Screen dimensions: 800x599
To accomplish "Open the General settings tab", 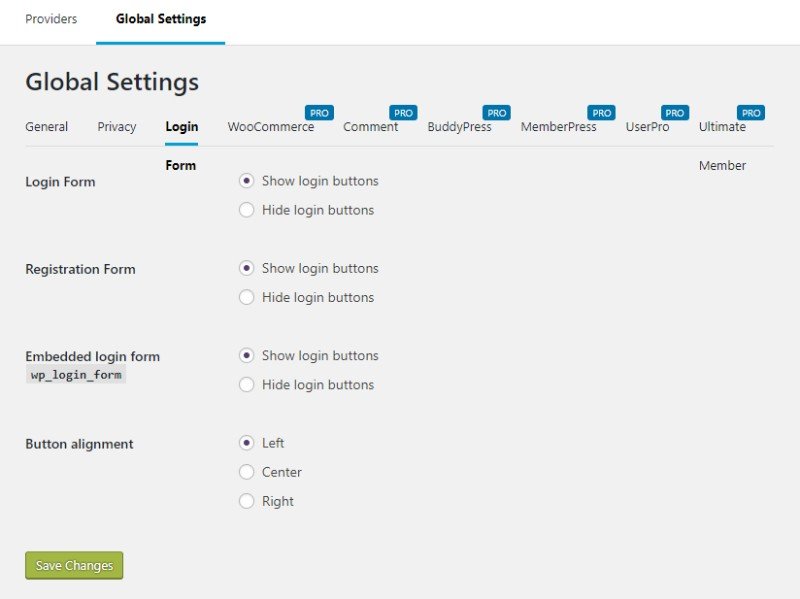I will coord(46,126).
